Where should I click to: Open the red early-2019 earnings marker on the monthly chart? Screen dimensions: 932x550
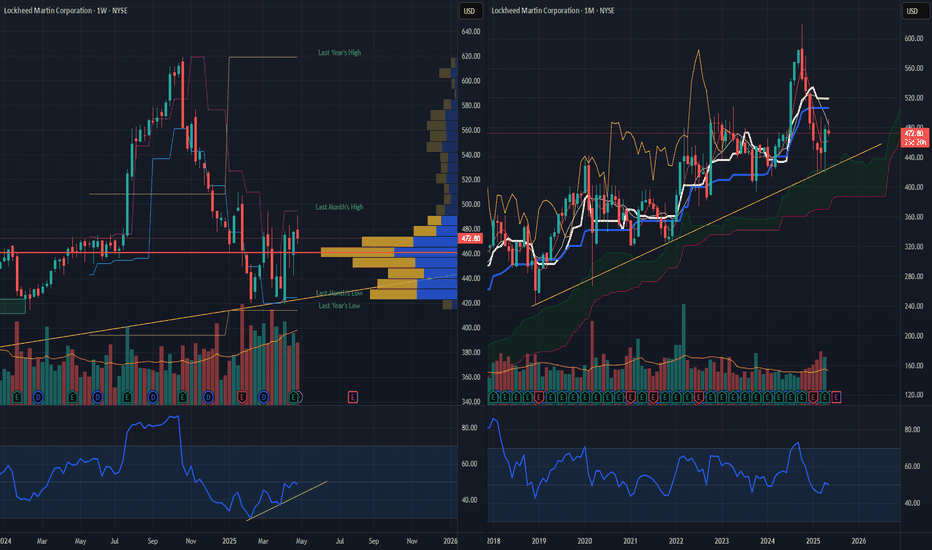[539, 397]
